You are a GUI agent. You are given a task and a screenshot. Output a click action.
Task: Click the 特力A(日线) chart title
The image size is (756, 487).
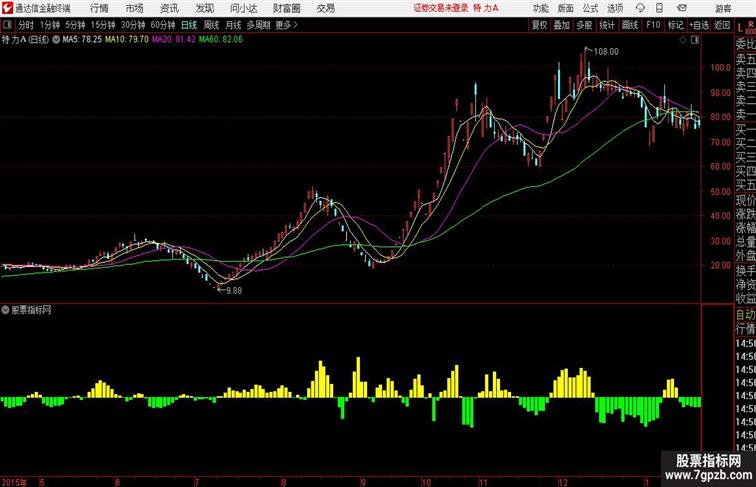click(26, 40)
